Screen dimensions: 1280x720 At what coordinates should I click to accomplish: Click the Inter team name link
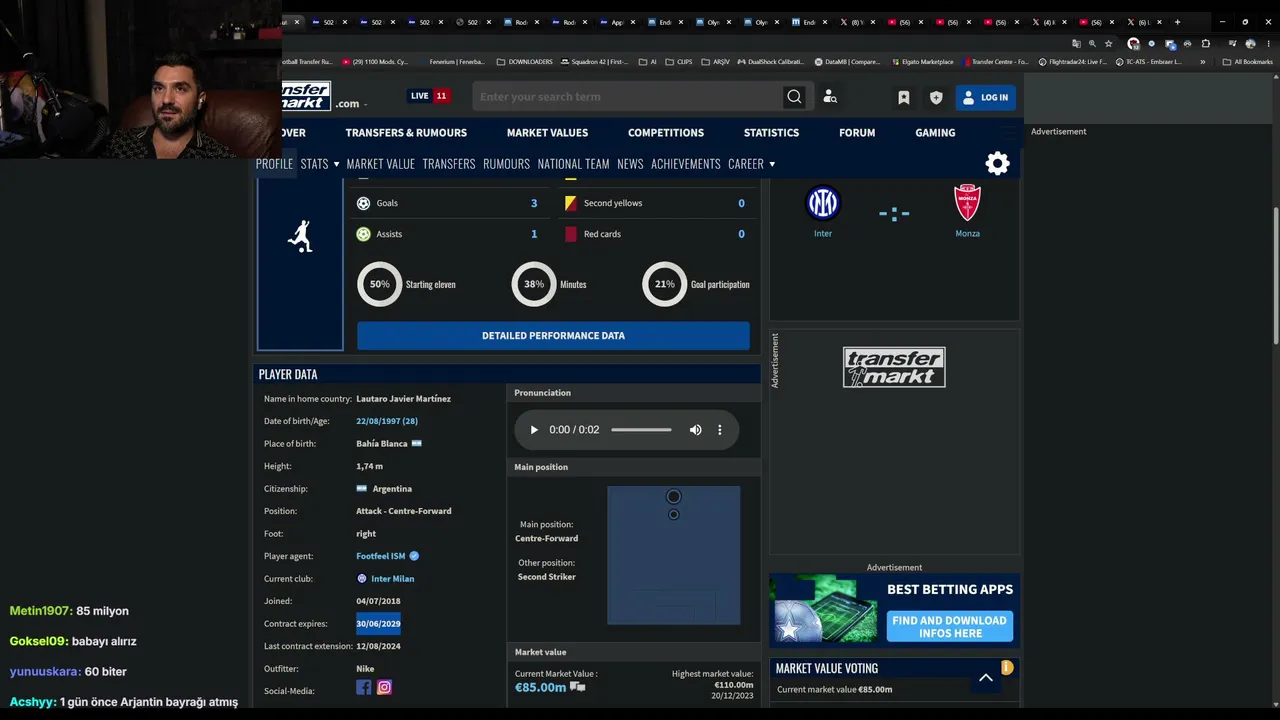click(823, 234)
